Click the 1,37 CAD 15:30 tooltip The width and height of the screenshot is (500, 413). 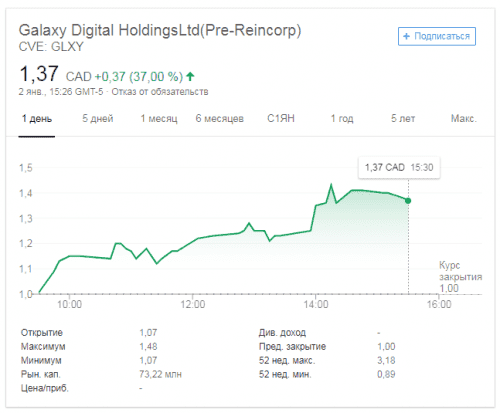399,167
